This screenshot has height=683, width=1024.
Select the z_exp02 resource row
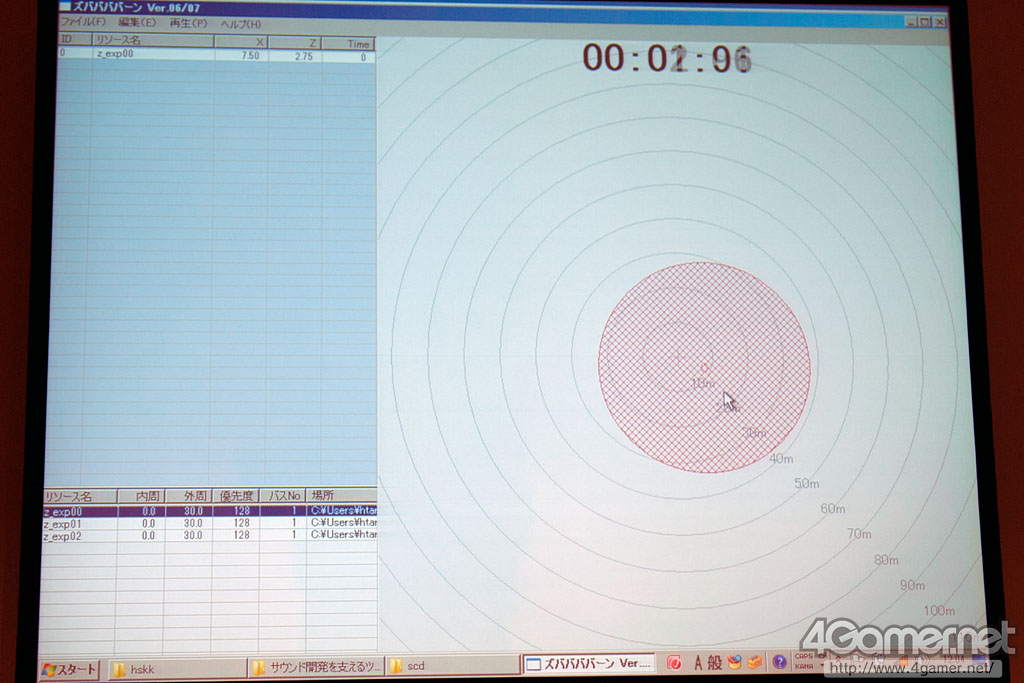[x=80, y=535]
